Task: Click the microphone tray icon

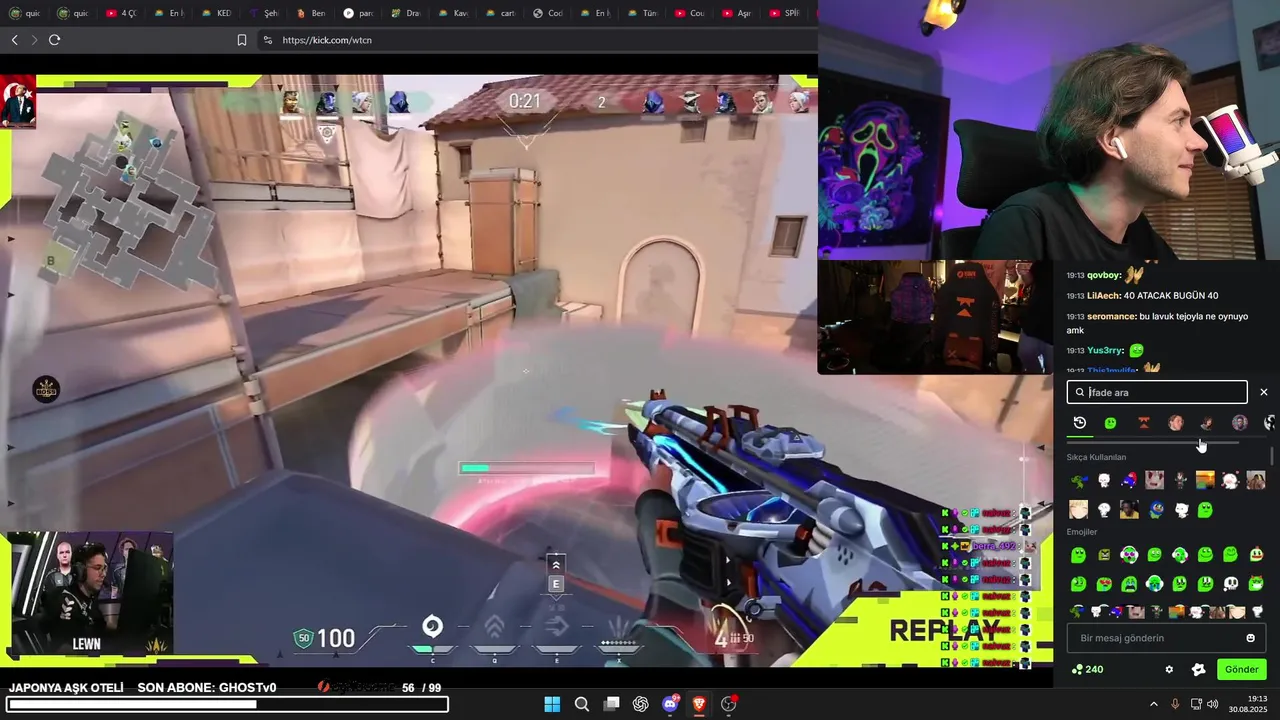Action: (1175, 704)
